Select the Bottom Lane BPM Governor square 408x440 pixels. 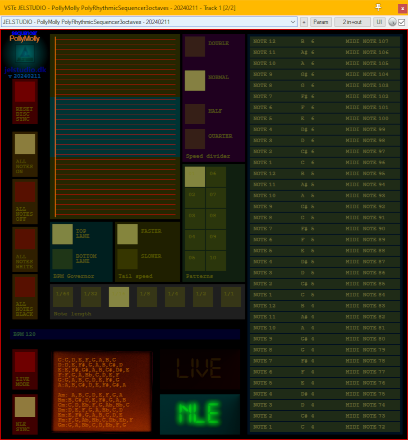click(63, 259)
